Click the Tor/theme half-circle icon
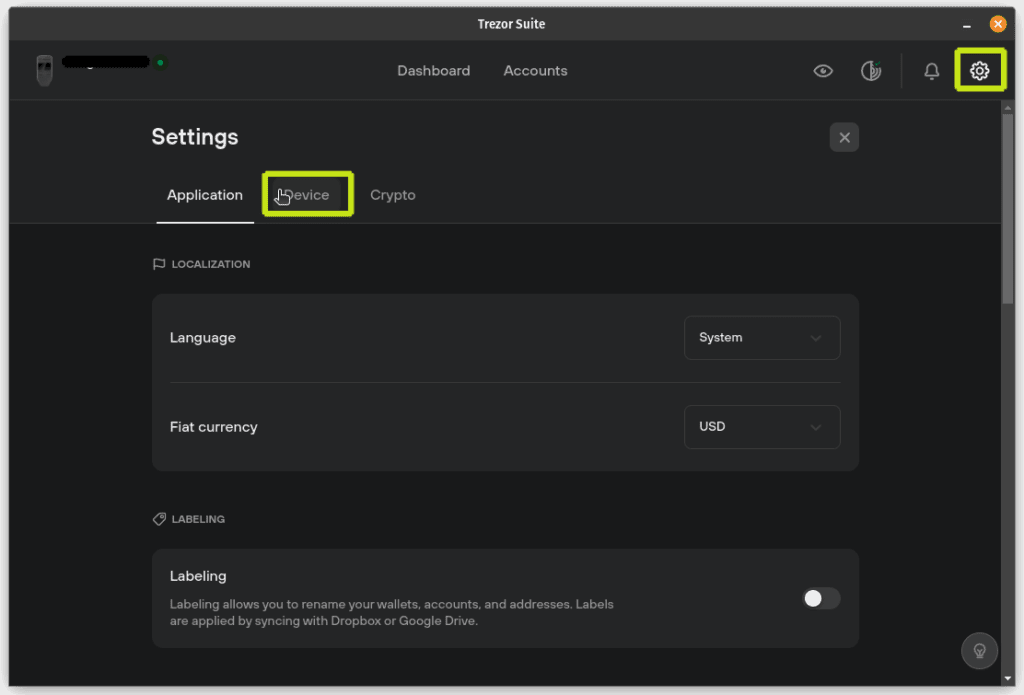The image size is (1024, 695). tap(871, 71)
